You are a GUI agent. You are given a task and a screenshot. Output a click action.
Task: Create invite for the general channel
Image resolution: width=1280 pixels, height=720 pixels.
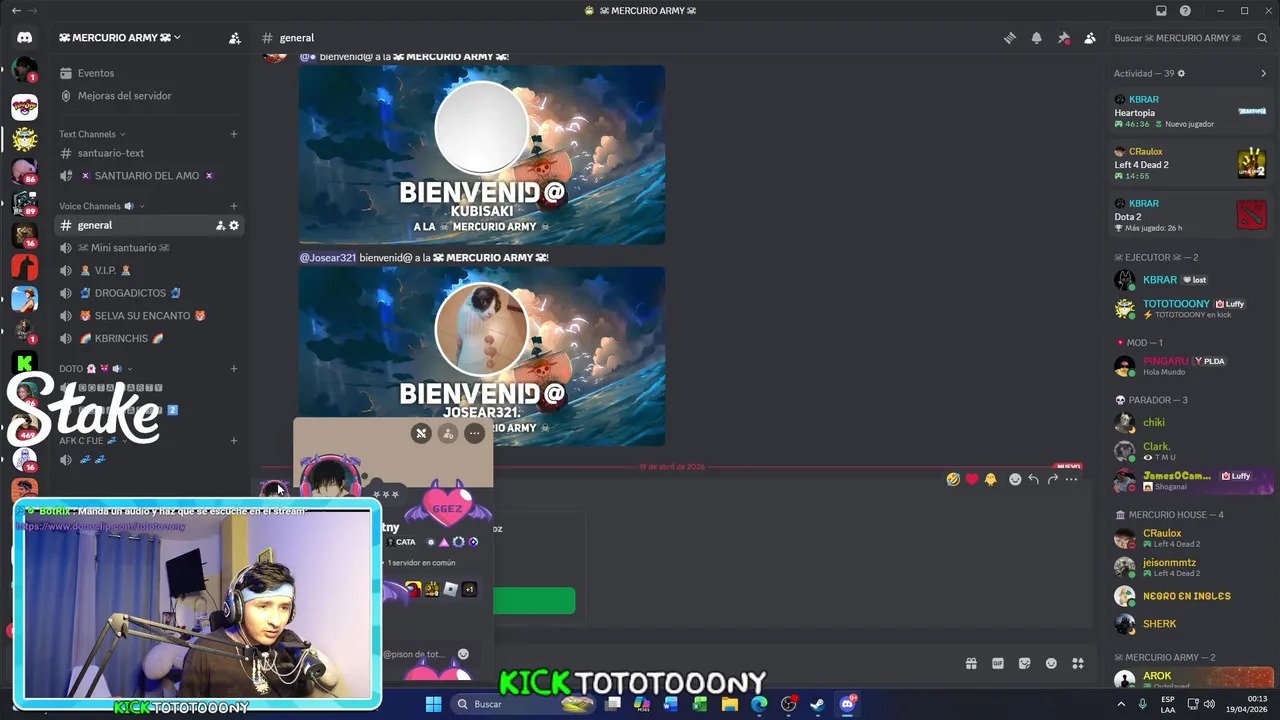coord(220,226)
